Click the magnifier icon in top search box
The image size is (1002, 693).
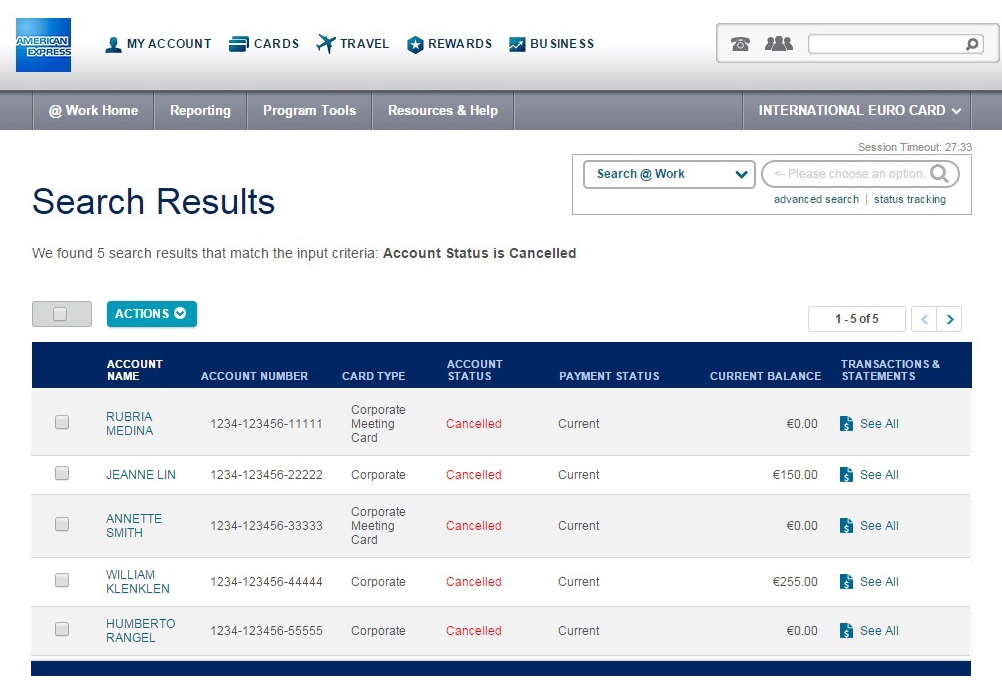pyautogui.click(x=972, y=45)
